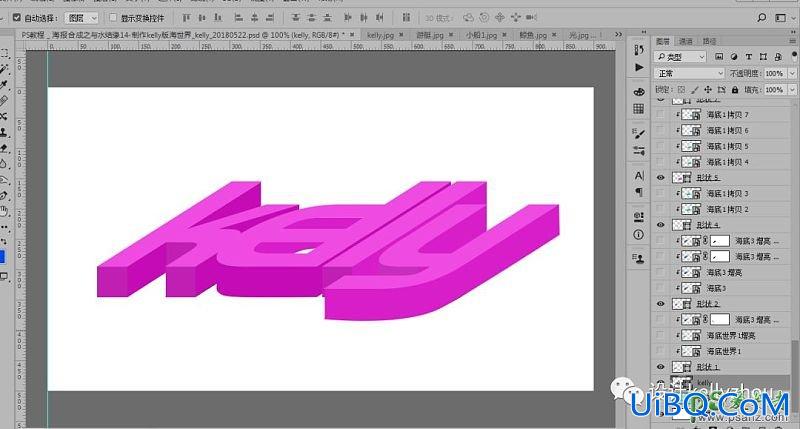Open the 正常 blend mode dropdown

tap(689, 73)
